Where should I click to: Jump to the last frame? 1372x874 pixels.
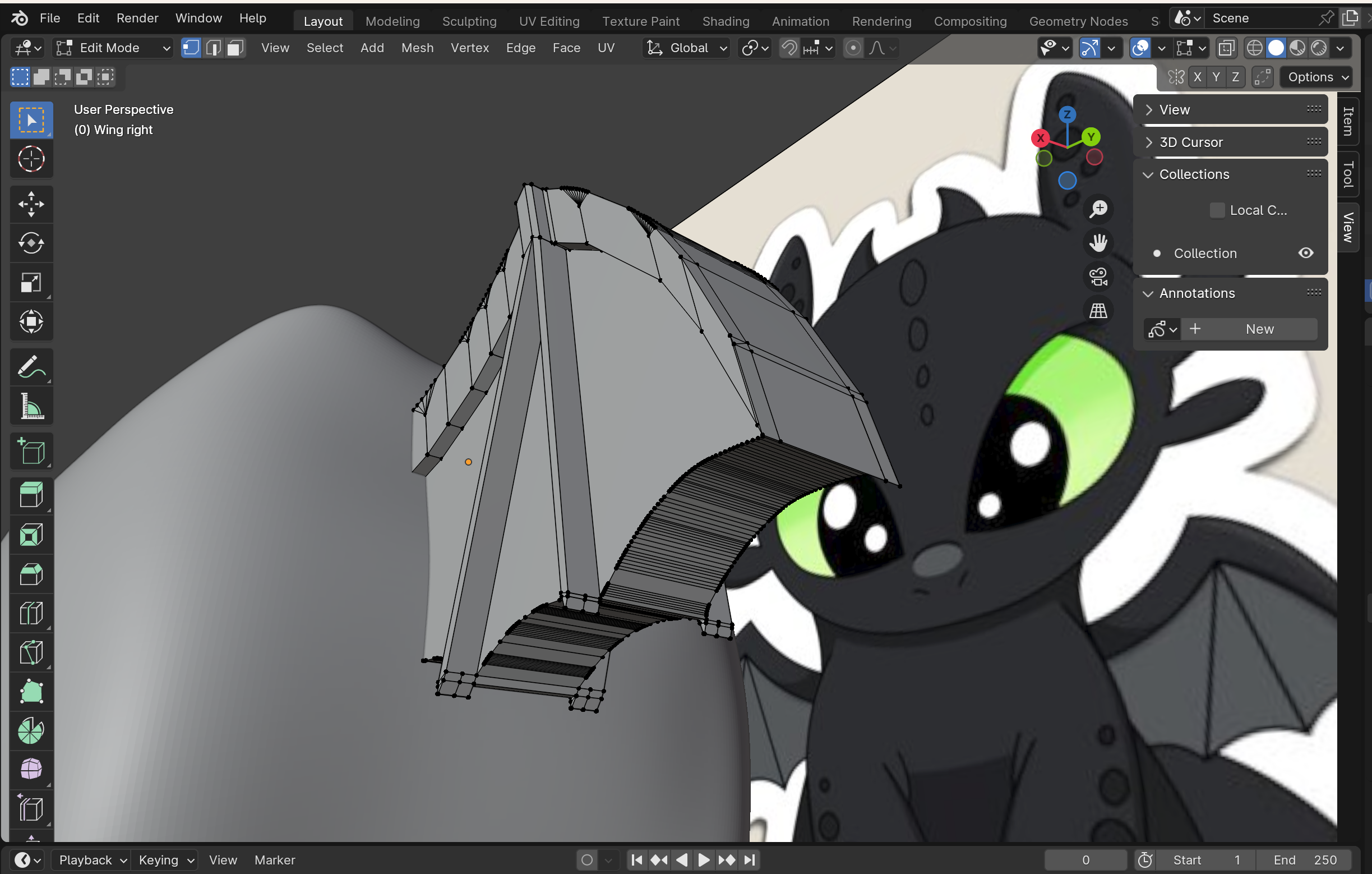pos(750,859)
